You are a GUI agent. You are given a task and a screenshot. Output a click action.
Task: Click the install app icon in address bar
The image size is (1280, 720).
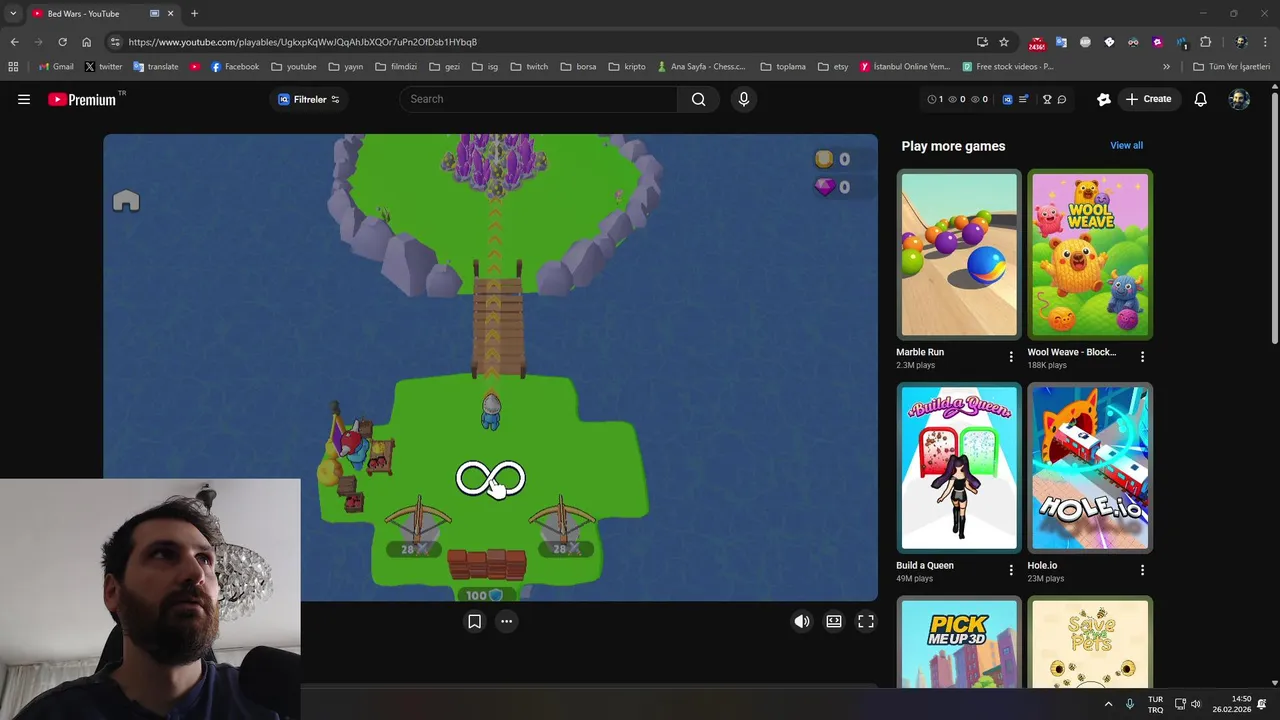click(x=982, y=42)
